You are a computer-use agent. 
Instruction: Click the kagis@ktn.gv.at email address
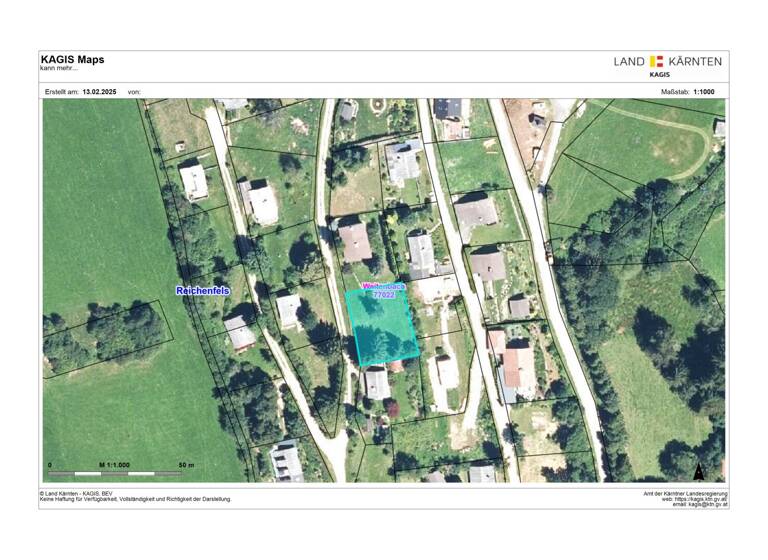(703, 505)
